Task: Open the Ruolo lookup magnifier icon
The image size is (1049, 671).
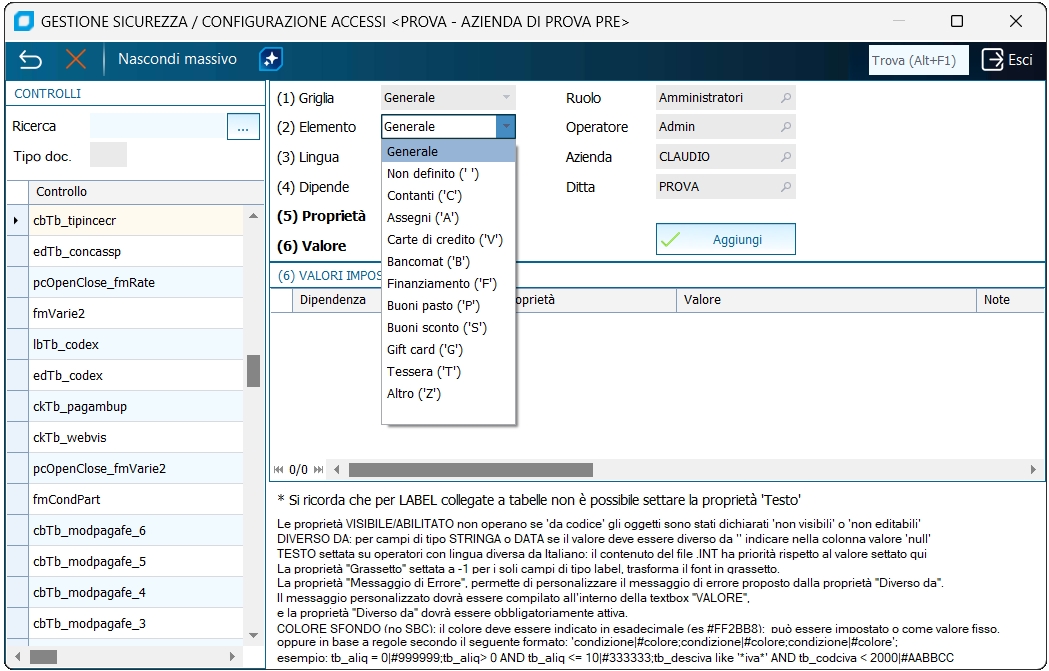Action: 786,98
